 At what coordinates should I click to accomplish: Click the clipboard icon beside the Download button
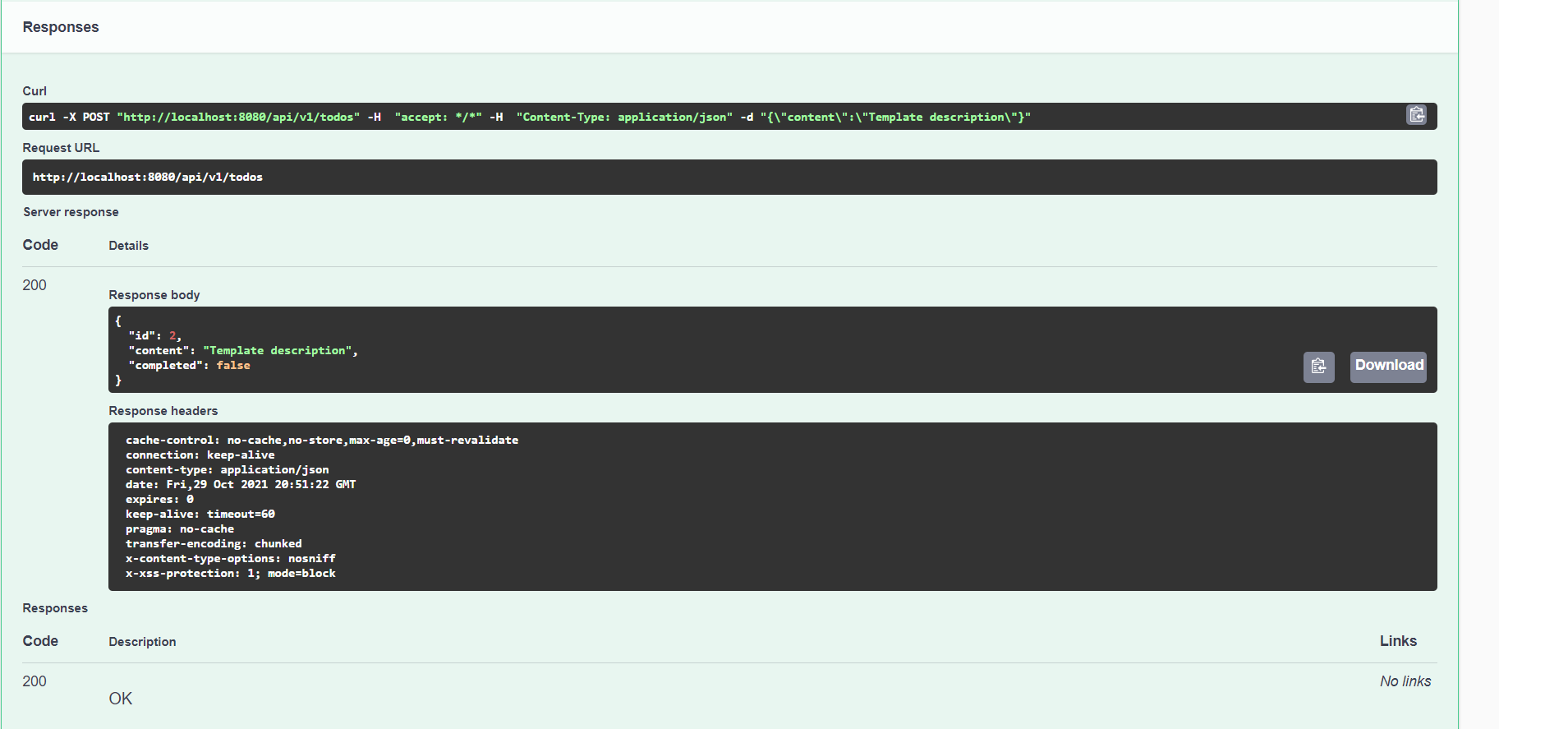[1318, 367]
